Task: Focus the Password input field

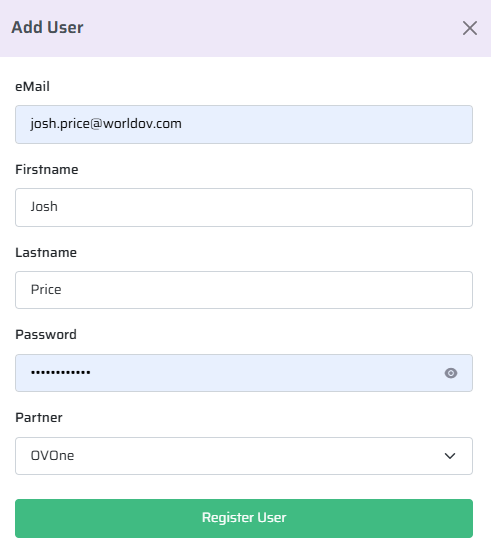Action: pos(244,373)
